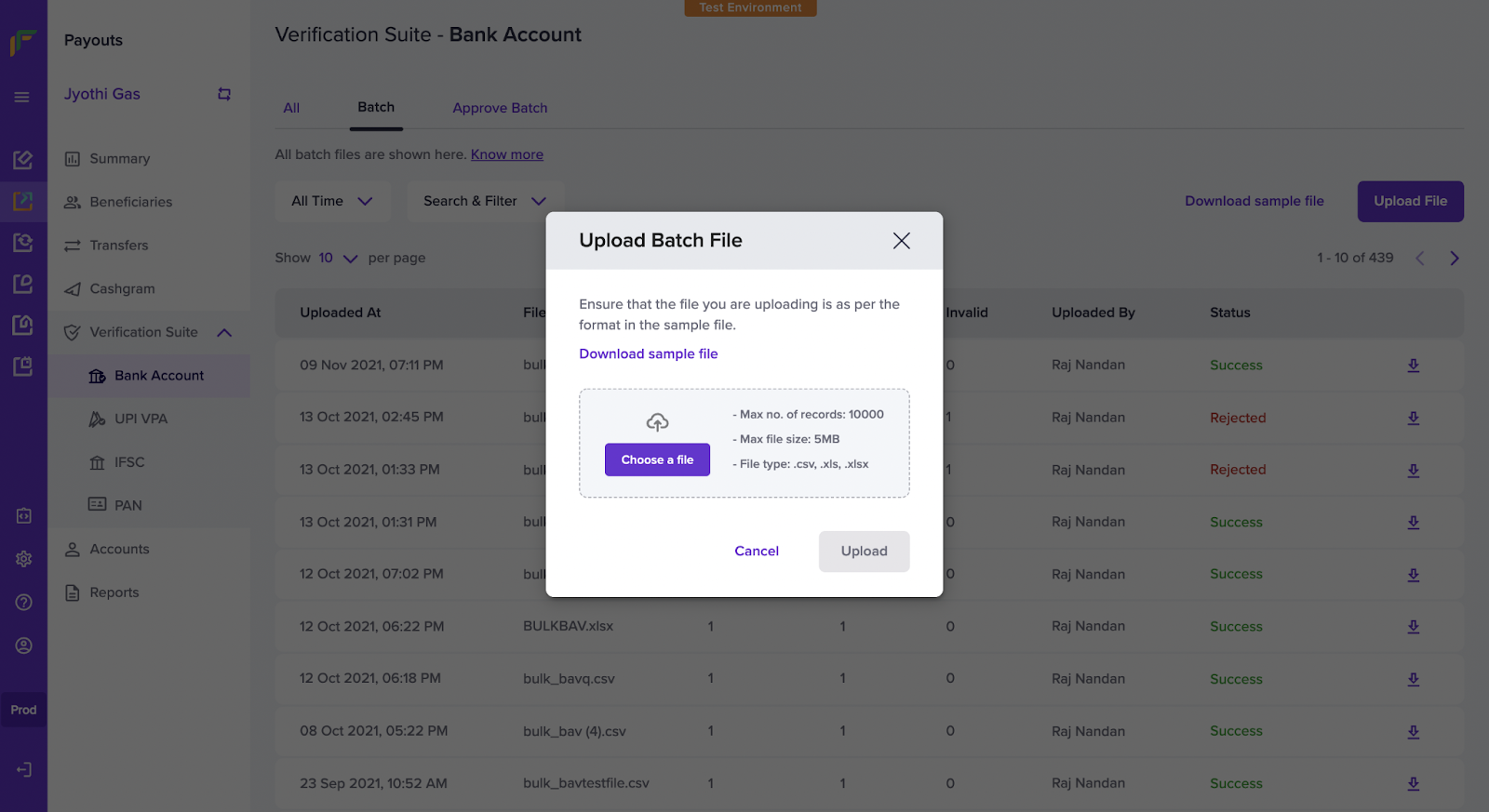Download the 12 Oct 2021 07:02 PM batch file
The height and width of the screenshot is (812, 1489).
1413,575
